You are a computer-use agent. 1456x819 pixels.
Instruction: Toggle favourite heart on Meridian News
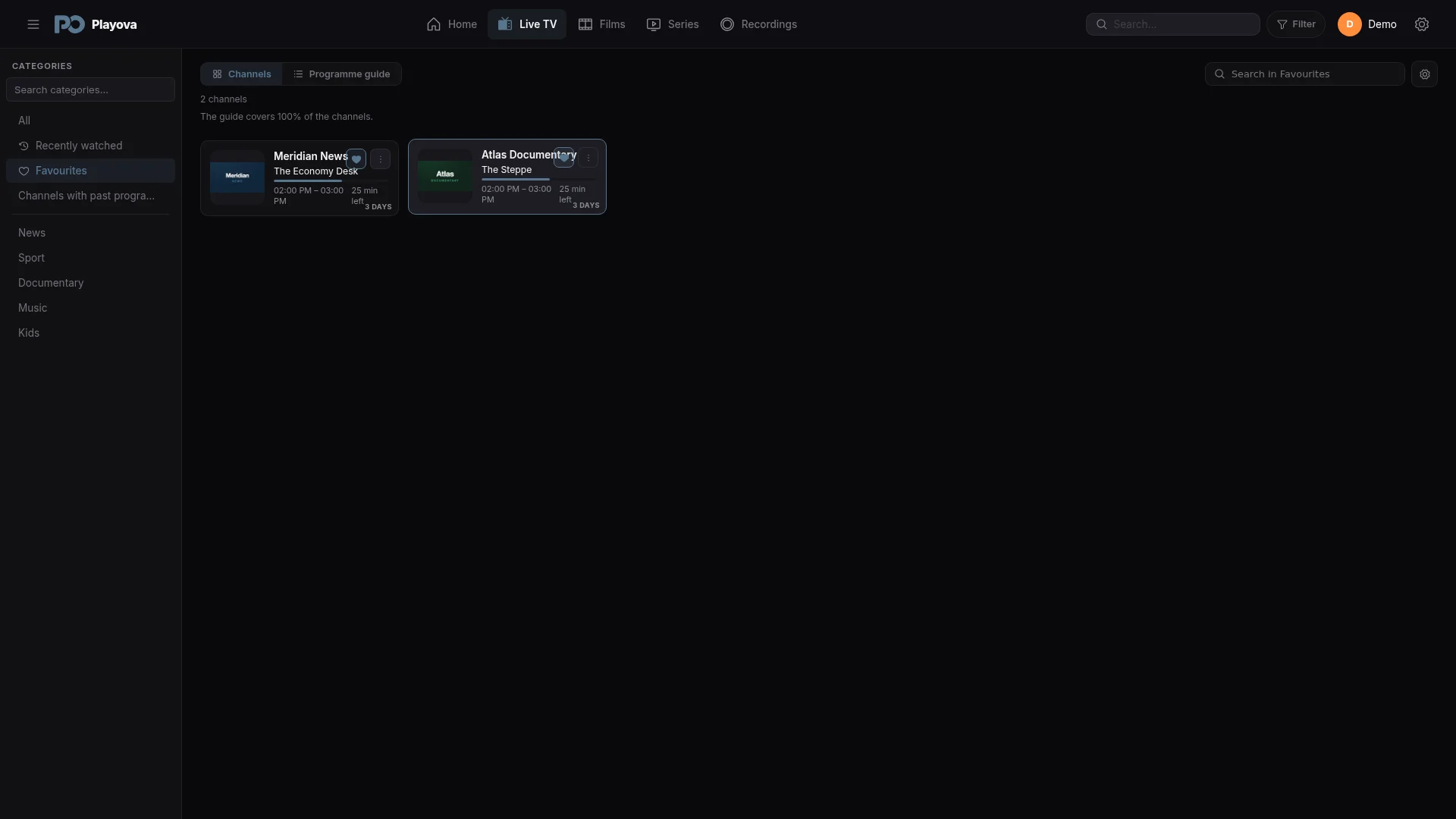[356, 159]
